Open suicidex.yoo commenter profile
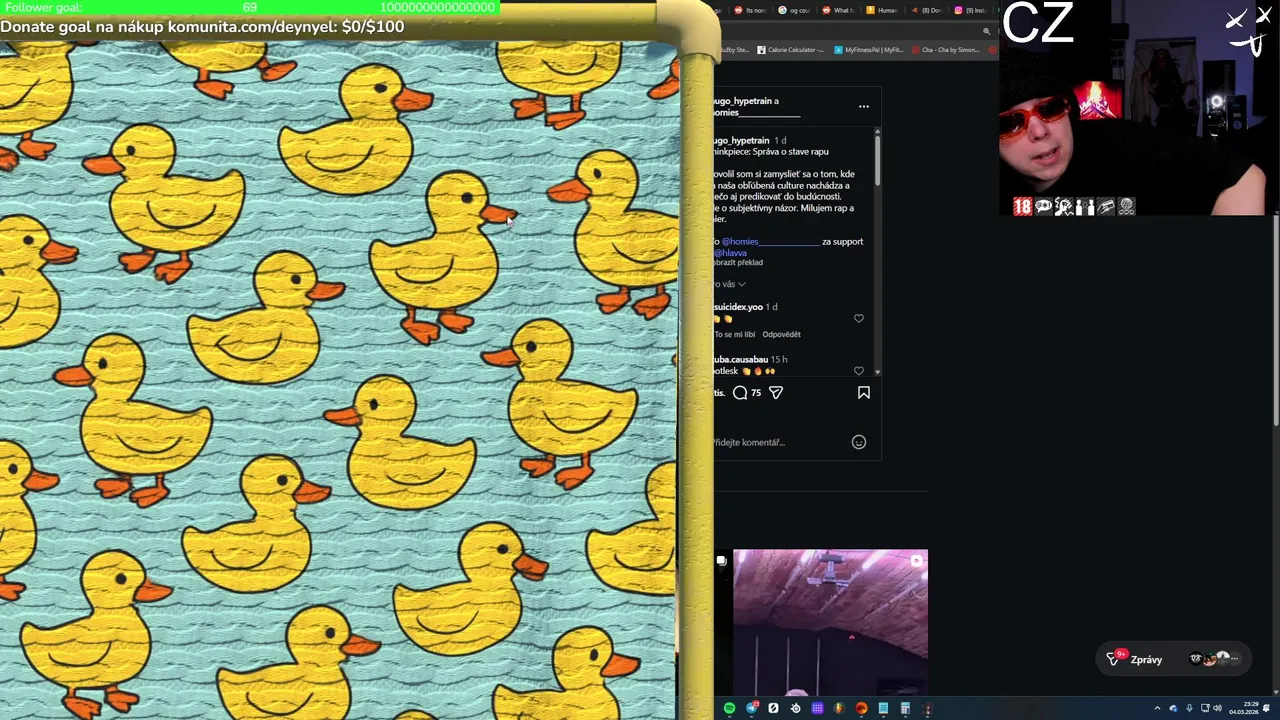 click(x=739, y=307)
